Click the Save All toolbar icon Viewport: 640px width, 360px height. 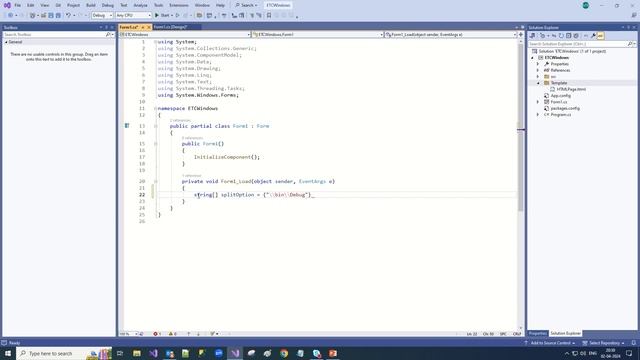[58, 16]
